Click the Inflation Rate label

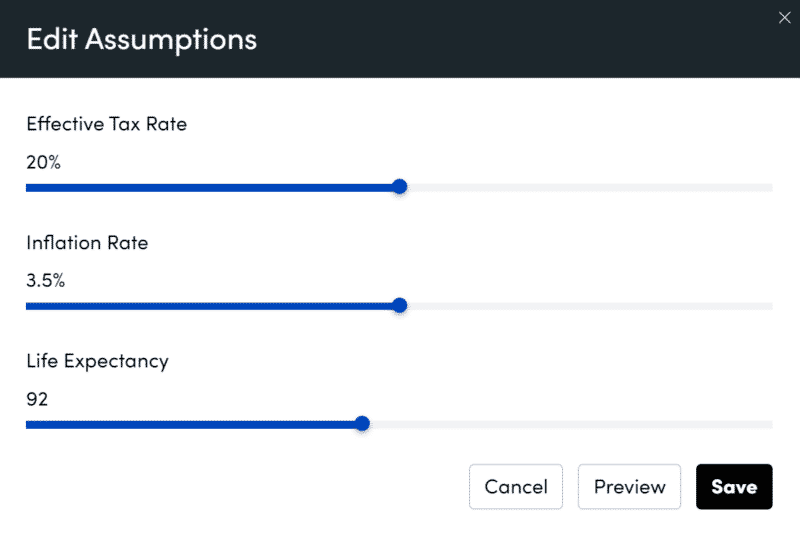(x=87, y=243)
